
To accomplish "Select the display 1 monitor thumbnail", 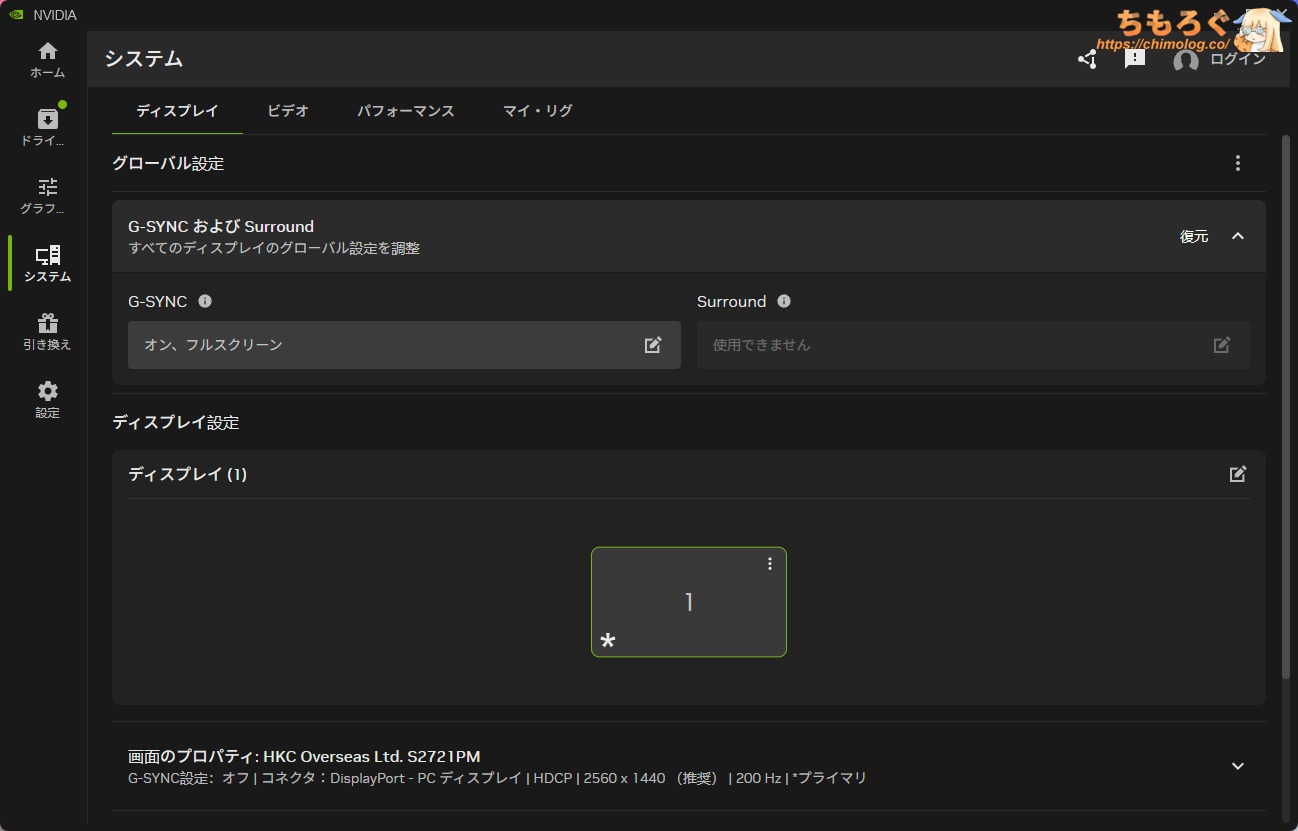I will click(688, 603).
